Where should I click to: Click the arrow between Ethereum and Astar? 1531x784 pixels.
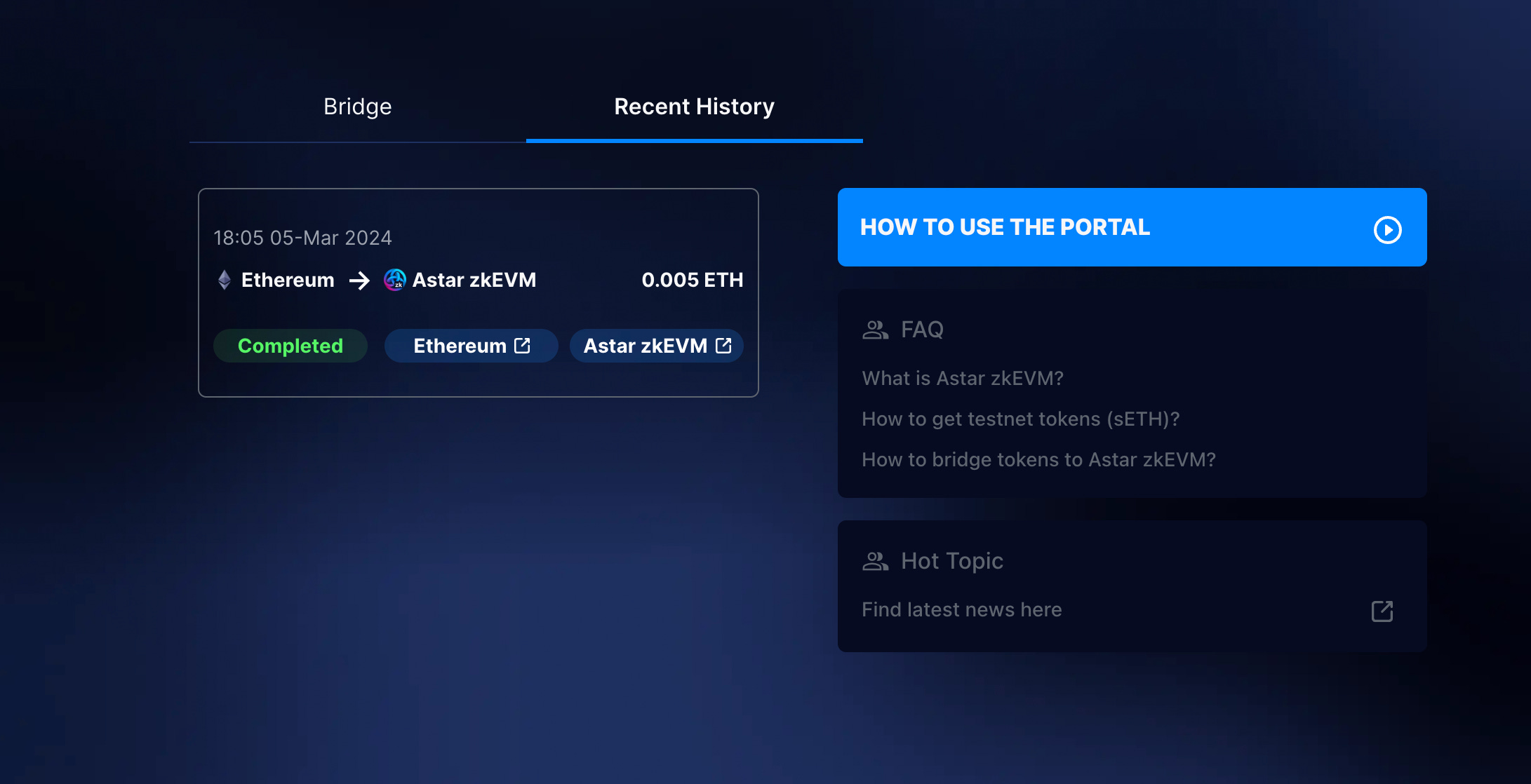359,281
